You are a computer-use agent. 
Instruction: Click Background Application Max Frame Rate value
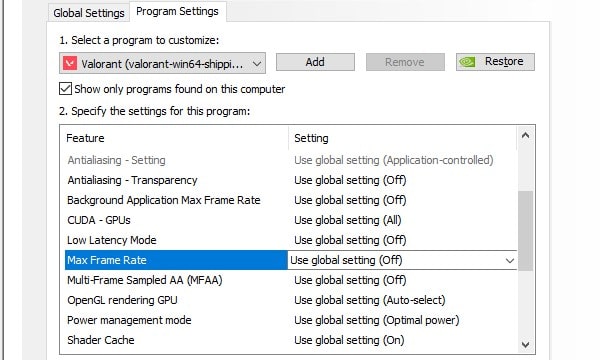click(x=350, y=200)
